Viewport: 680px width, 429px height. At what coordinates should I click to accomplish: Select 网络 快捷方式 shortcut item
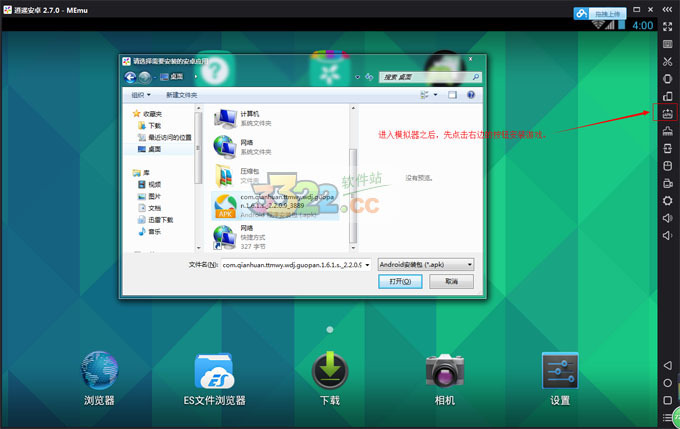tap(277, 237)
